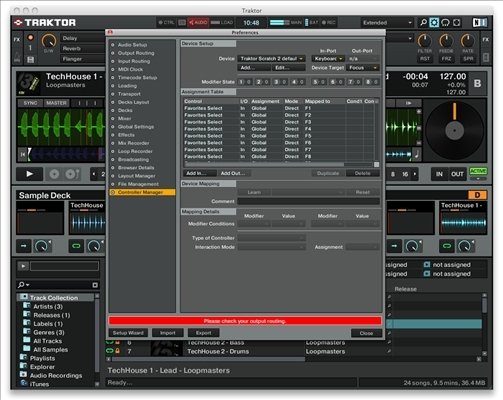Click the arrow play-mode icon on Sample Deck

[24, 246]
